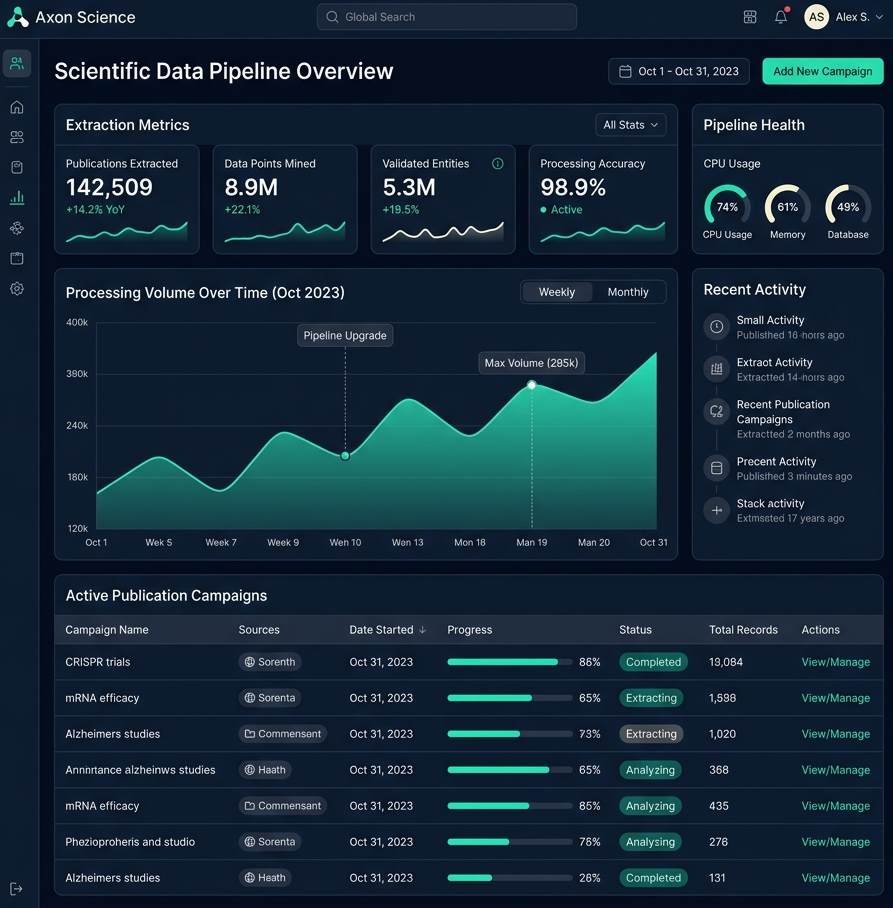Screen dimensions: 893x908
Task: Click the Analysing status badge
Action: 650,841
